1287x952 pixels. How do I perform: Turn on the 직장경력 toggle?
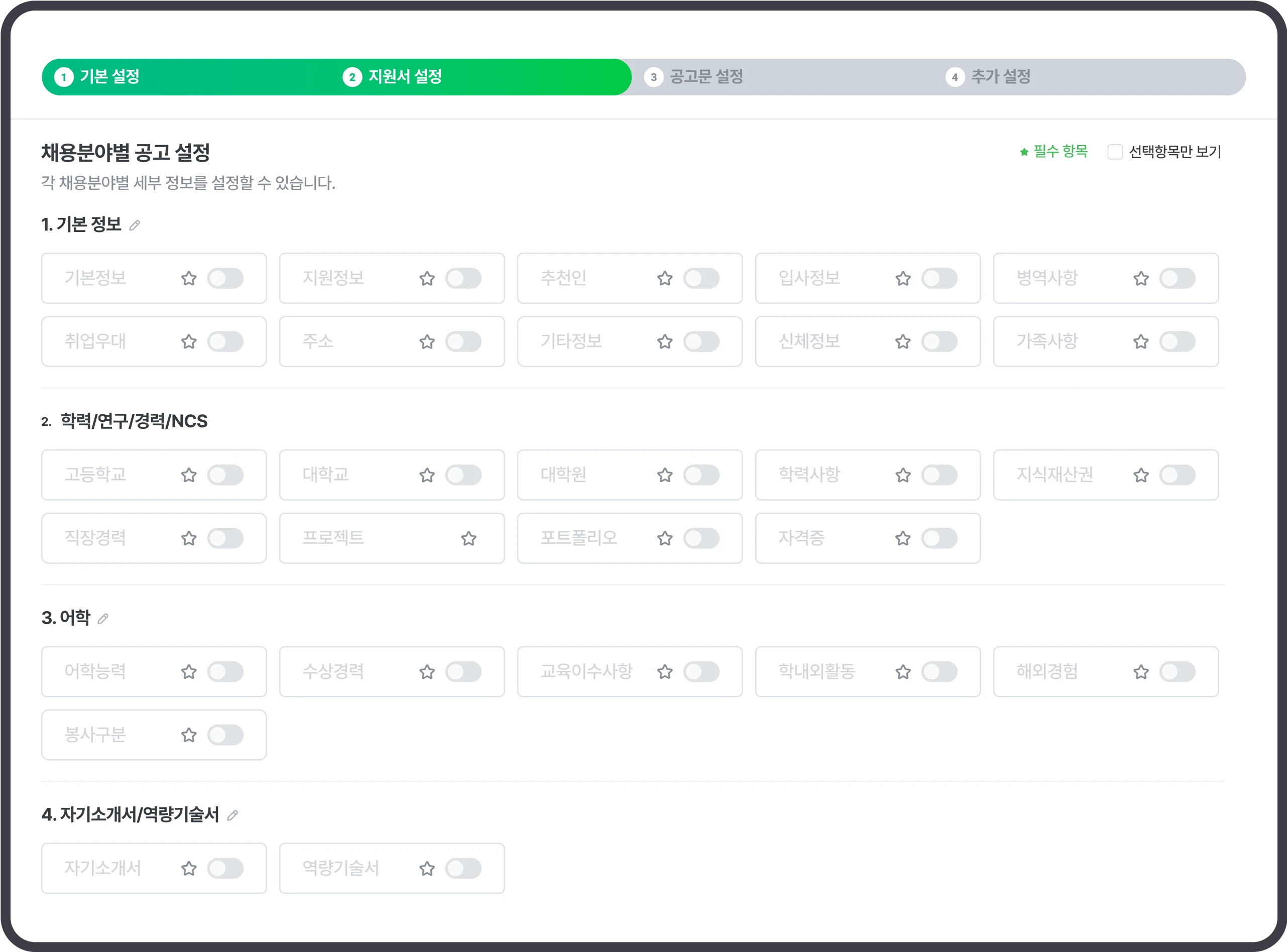click(226, 538)
